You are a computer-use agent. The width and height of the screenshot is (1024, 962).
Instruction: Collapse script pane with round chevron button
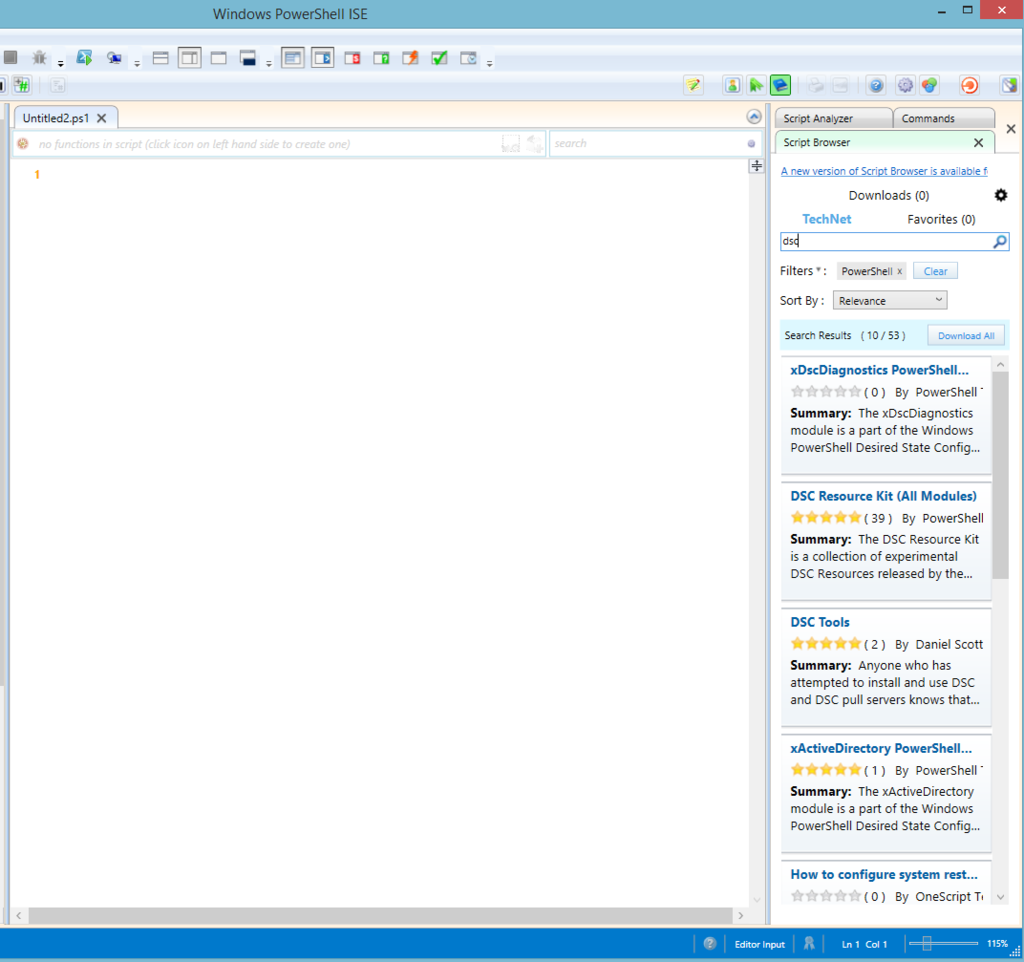coord(754,116)
